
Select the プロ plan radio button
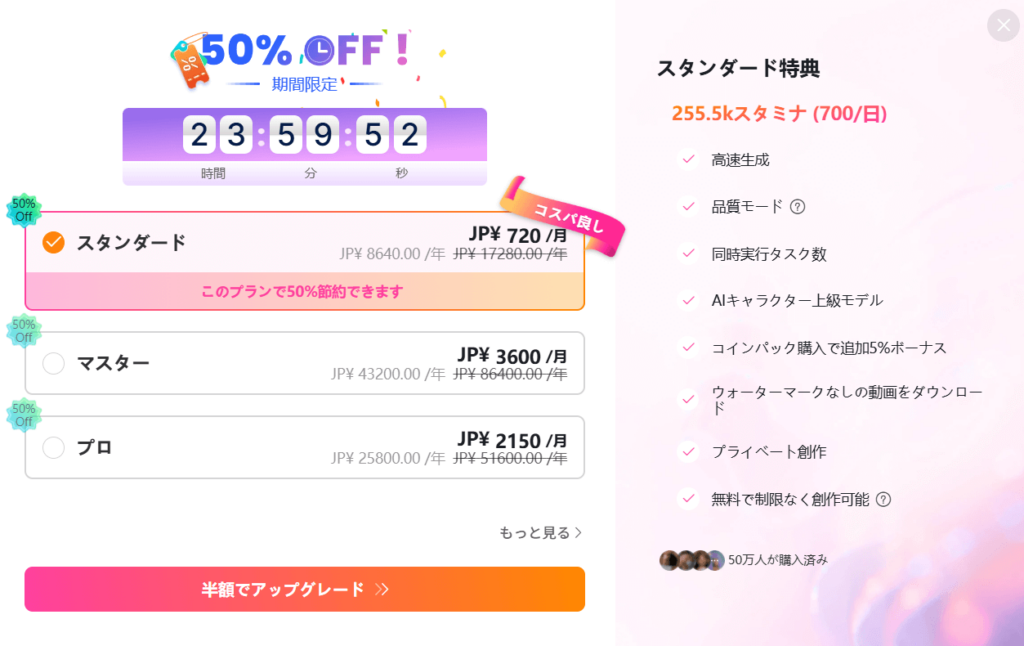pos(54,447)
